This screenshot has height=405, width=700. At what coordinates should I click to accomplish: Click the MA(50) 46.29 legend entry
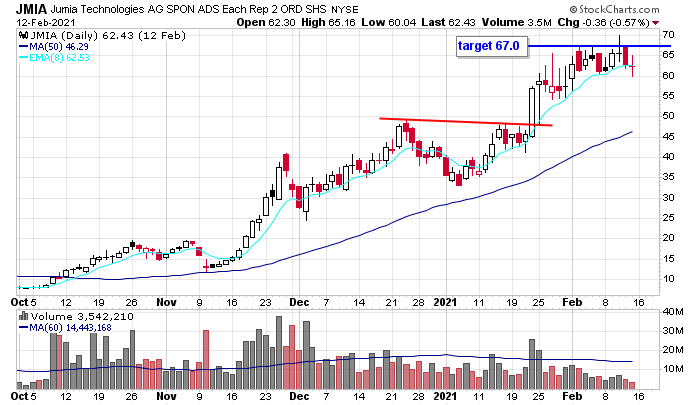point(54,46)
